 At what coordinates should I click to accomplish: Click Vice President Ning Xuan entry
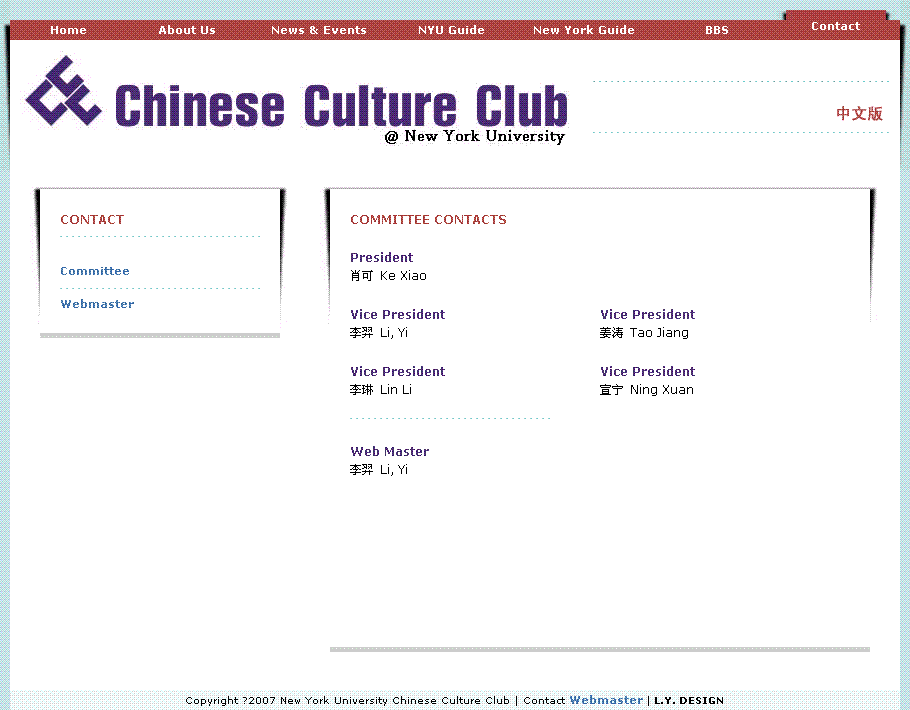coord(647,390)
